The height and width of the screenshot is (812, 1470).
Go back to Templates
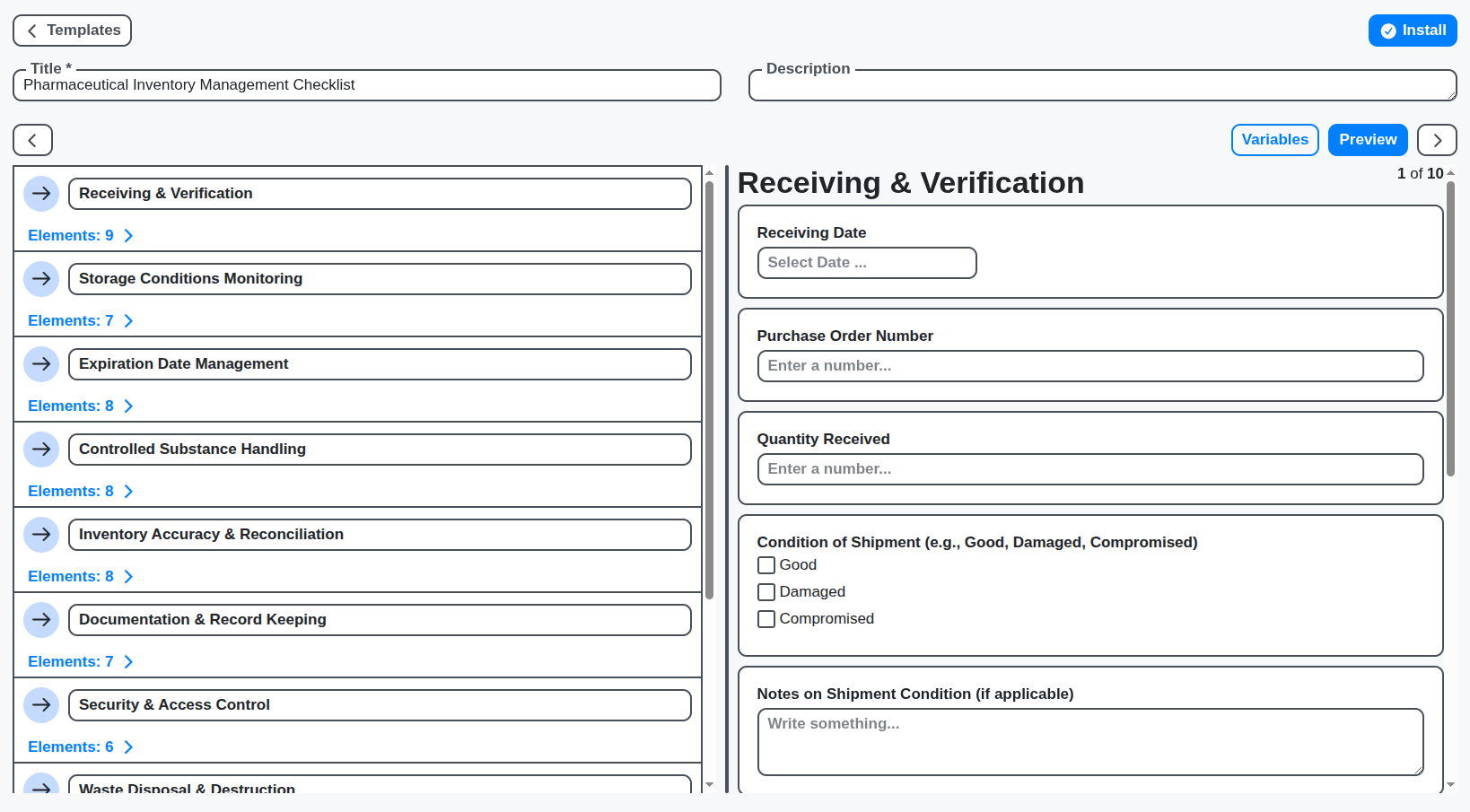(72, 30)
